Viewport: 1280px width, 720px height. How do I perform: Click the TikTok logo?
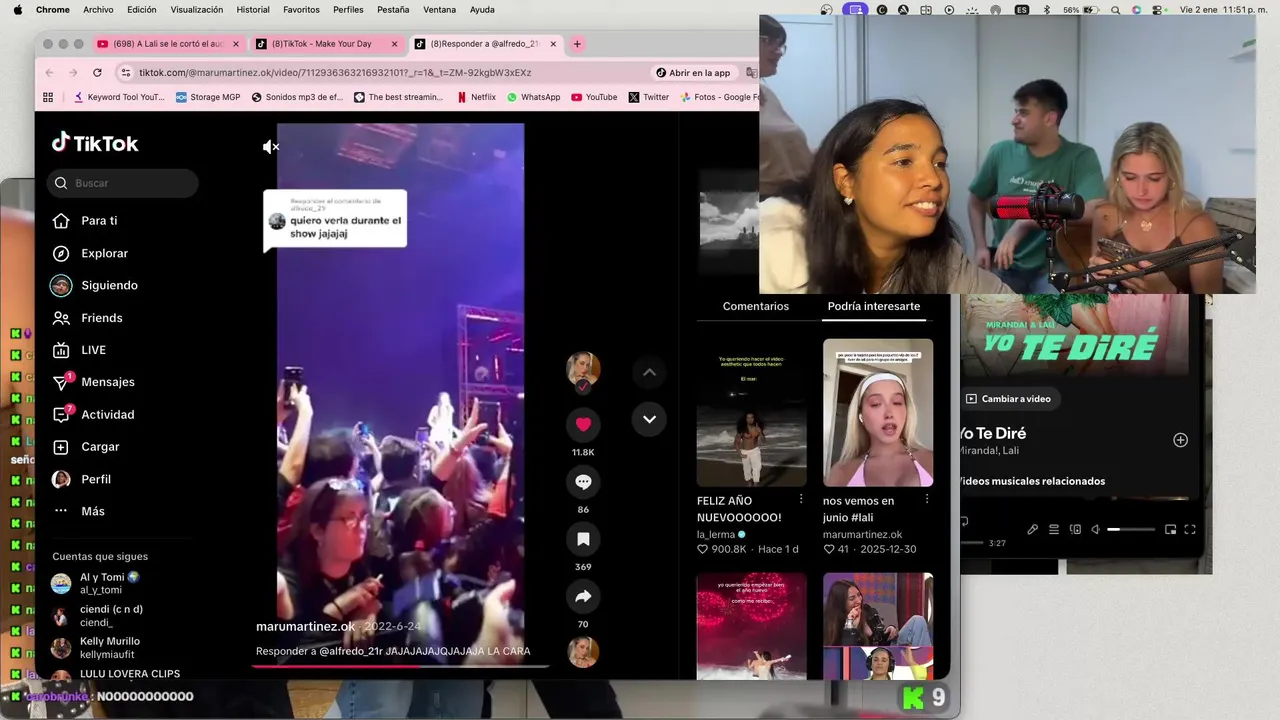click(x=95, y=143)
